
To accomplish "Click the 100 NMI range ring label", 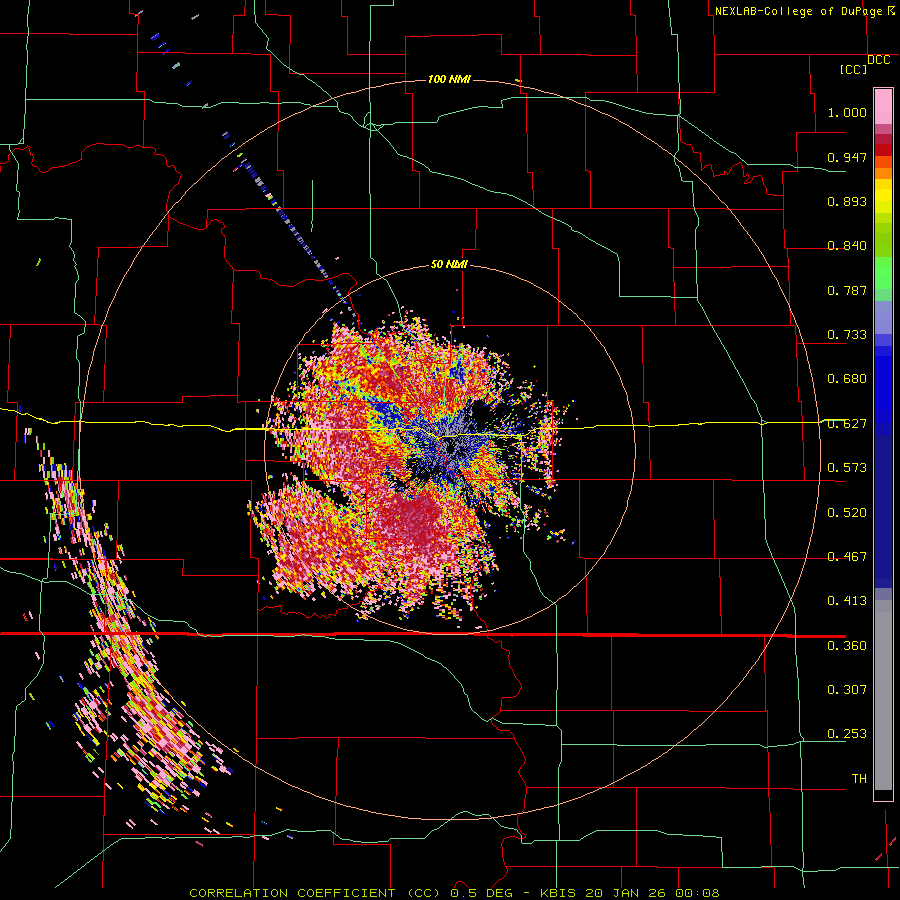I will pyautogui.click(x=449, y=79).
